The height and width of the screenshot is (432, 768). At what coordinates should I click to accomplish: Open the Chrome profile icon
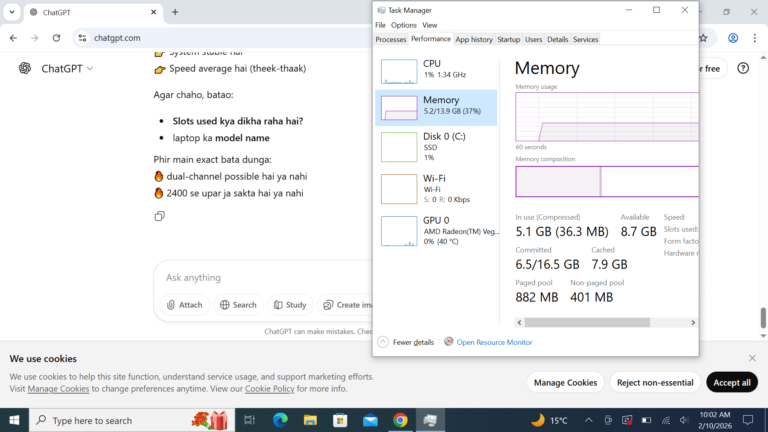click(x=733, y=38)
